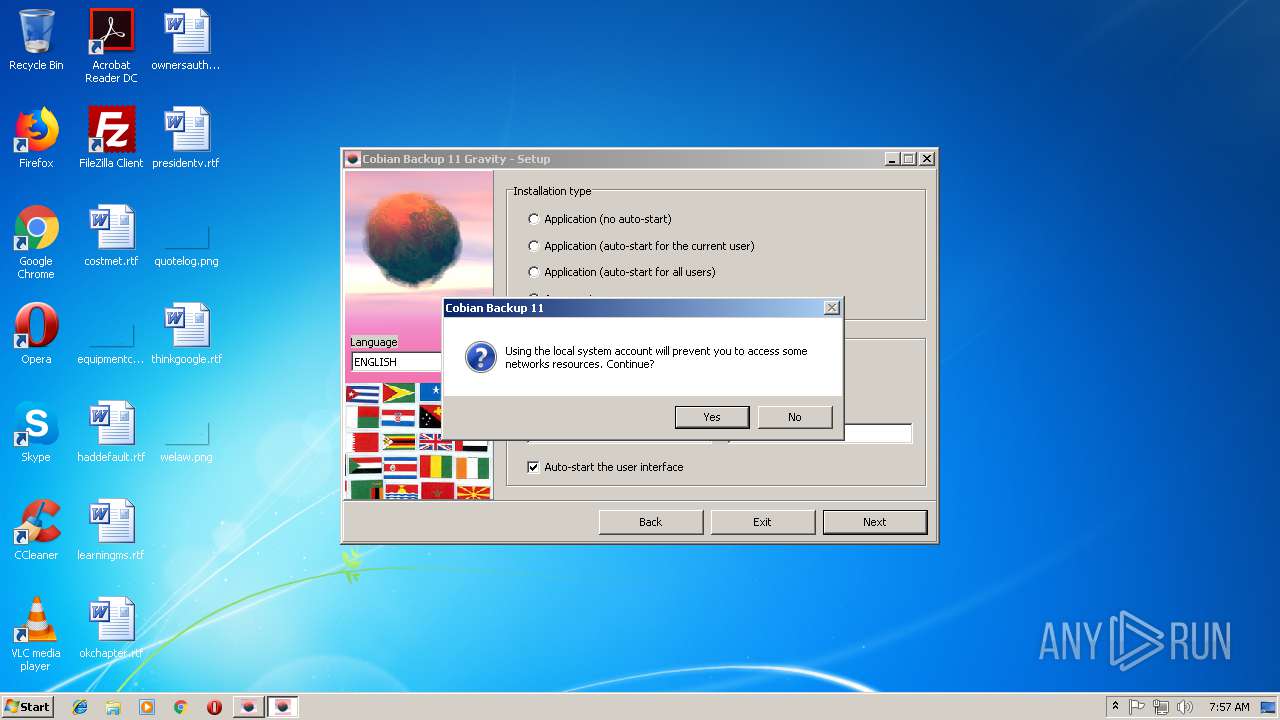Click the Back button in Setup
This screenshot has width=1280, height=720.
point(651,522)
